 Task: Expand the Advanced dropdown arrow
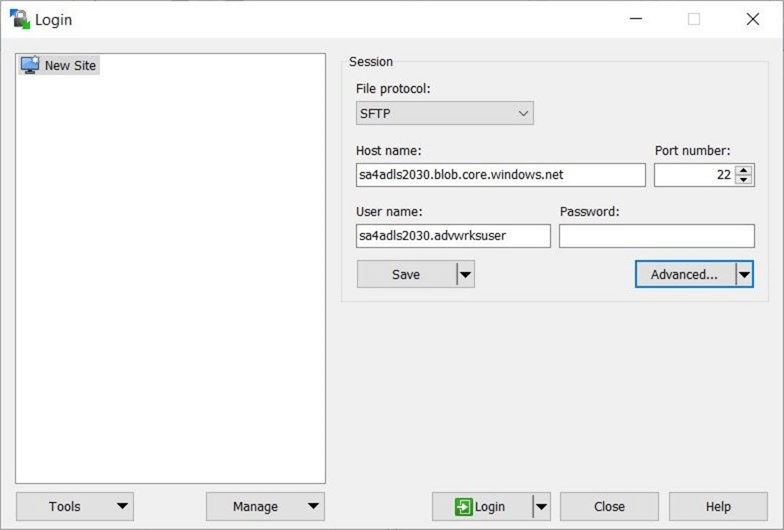[x=744, y=274]
